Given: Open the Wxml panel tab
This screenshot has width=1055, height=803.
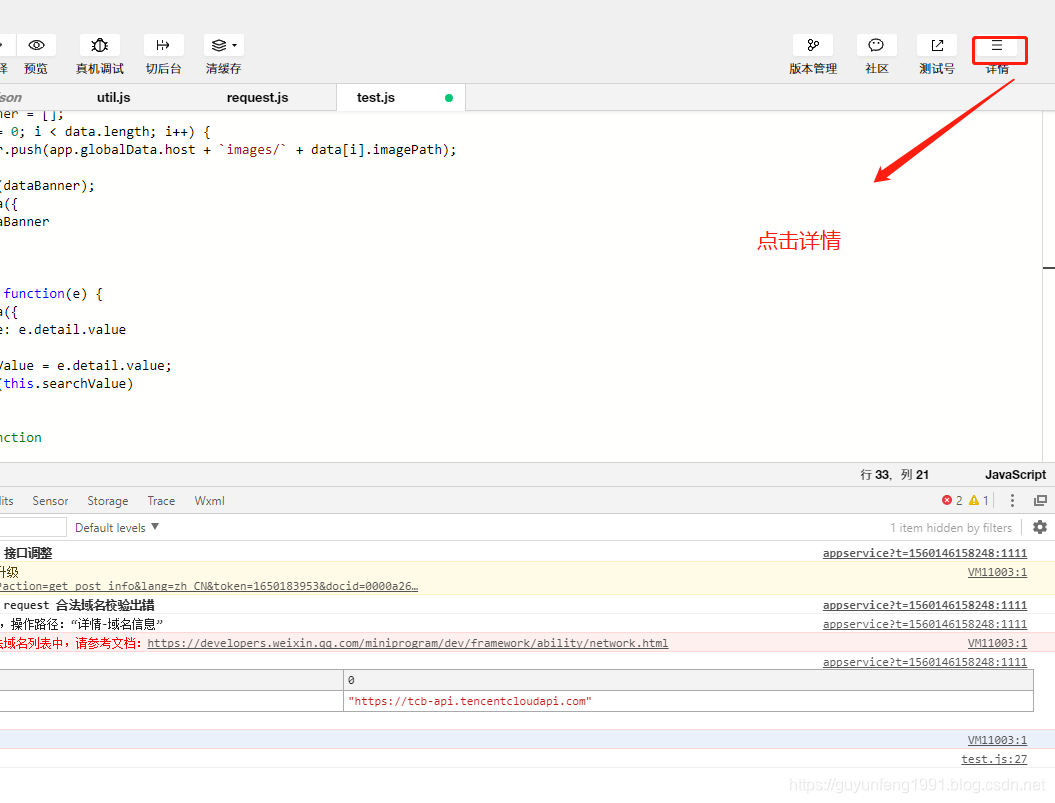Looking at the screenshot, I should pos(209,501).
